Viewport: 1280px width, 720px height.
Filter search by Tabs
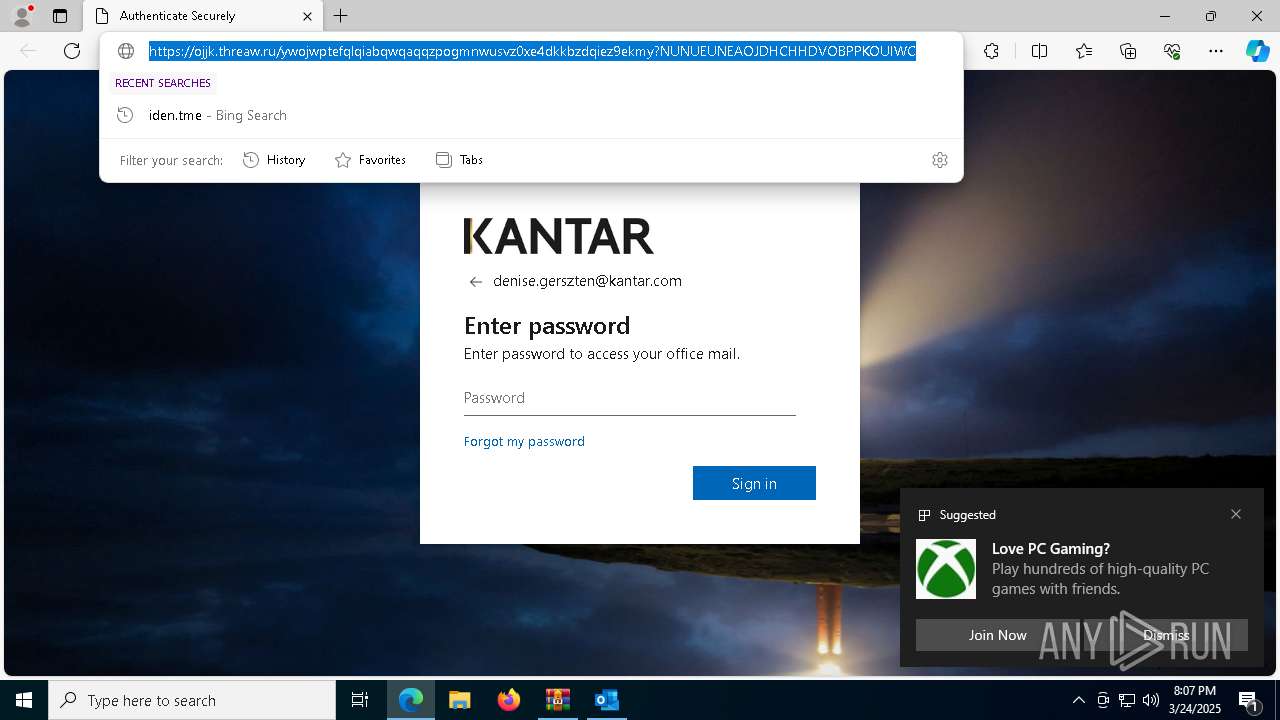pos(459,160)
